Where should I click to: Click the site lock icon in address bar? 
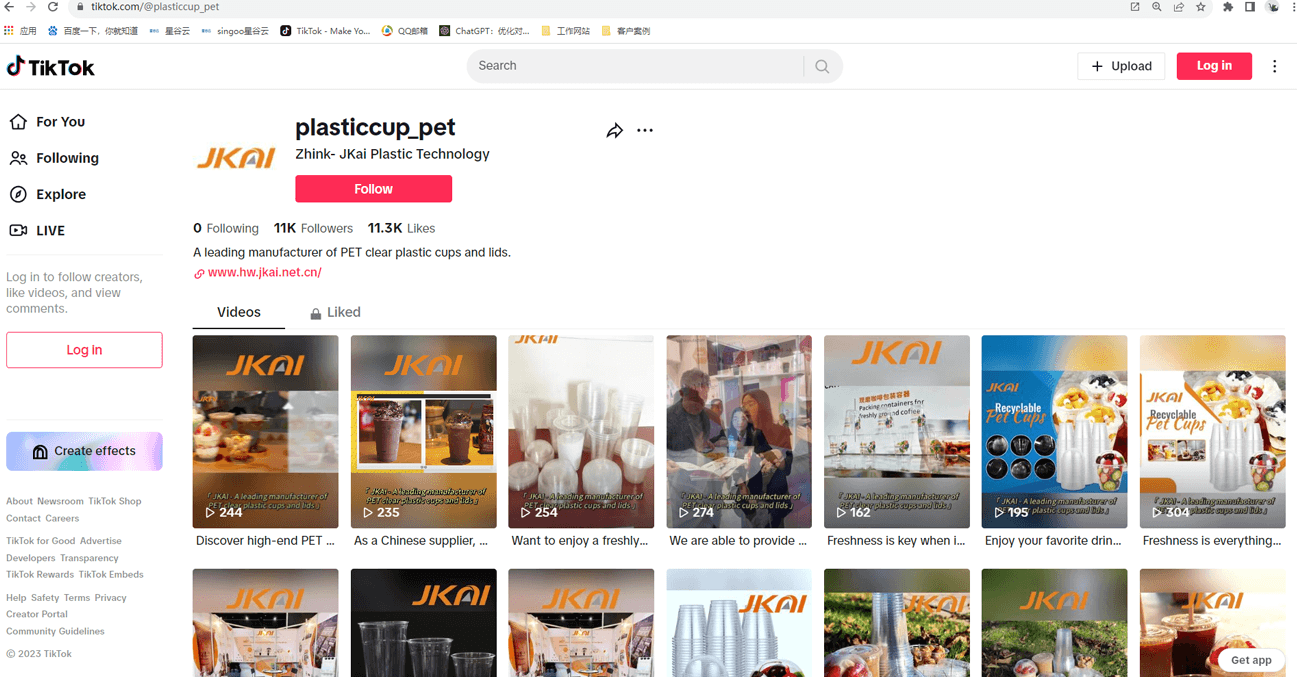[80, 7]
